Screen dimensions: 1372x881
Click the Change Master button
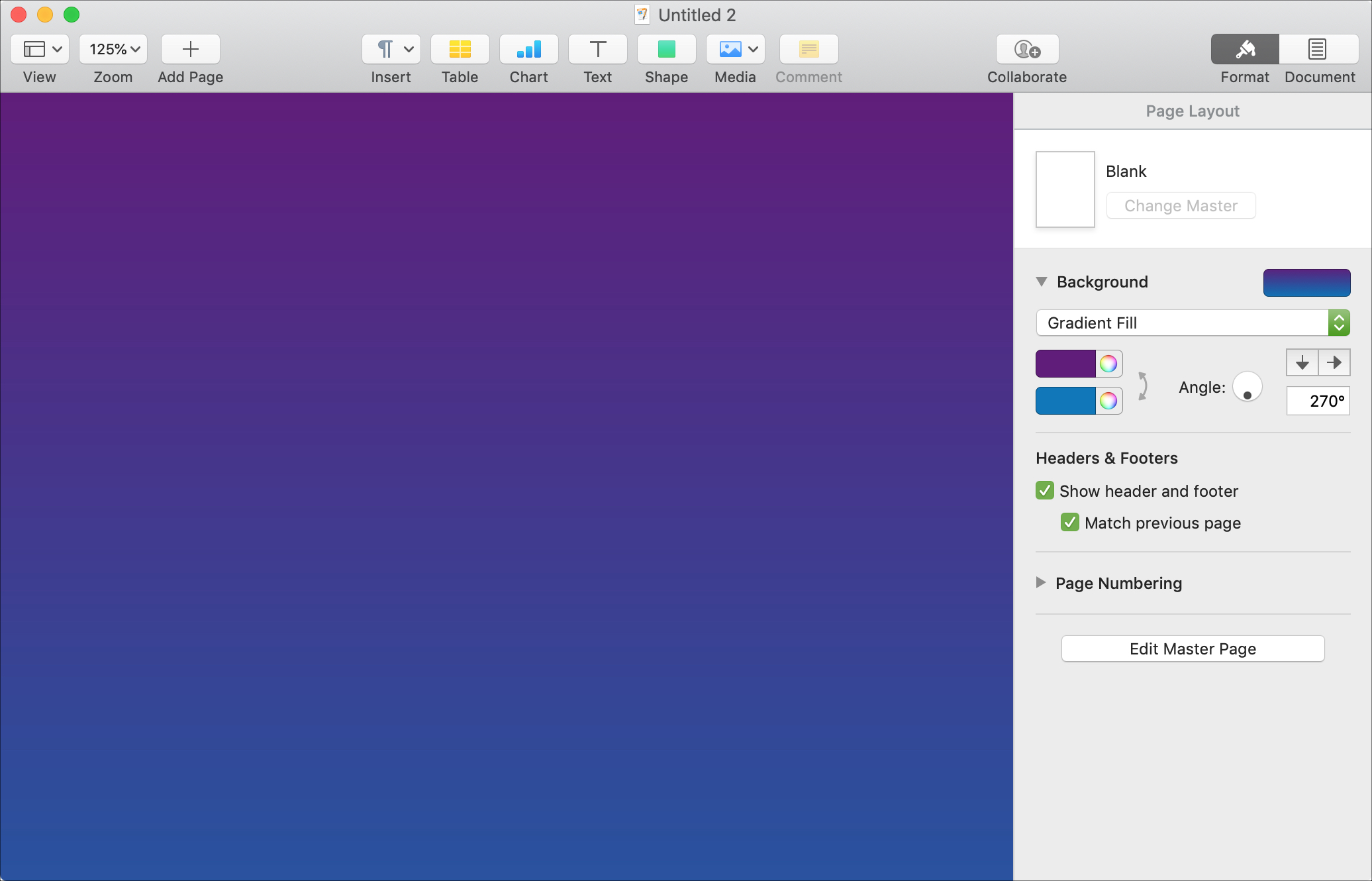1180,206
